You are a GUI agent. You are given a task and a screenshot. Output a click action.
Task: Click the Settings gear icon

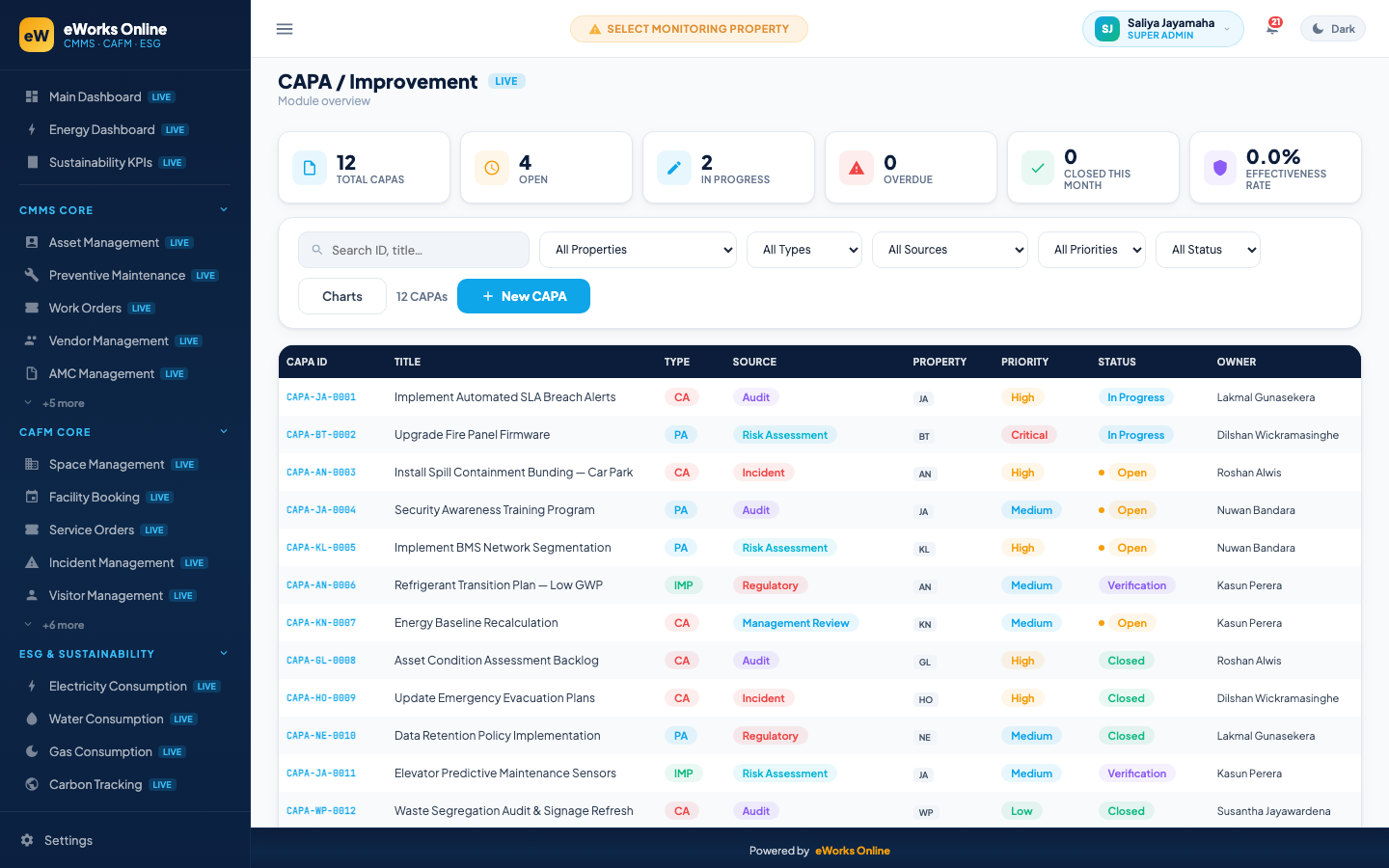(x=27, y=840)
